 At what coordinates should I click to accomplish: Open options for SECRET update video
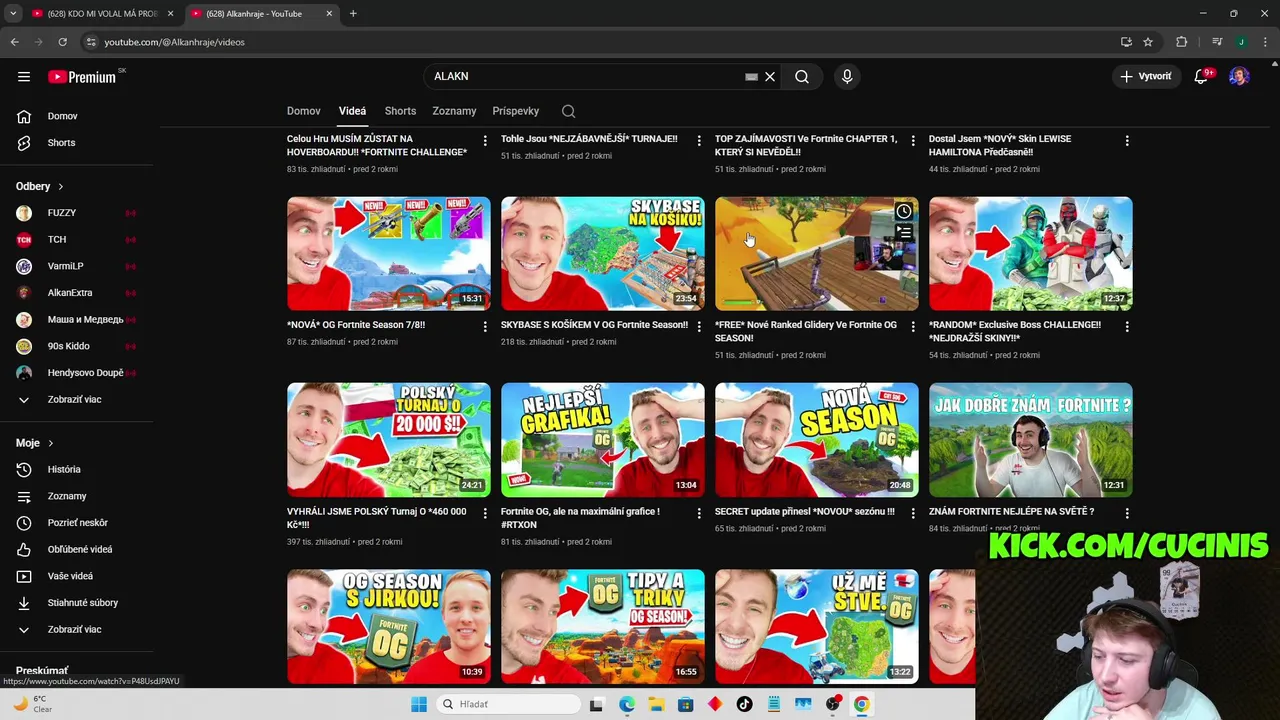(913, 513)
